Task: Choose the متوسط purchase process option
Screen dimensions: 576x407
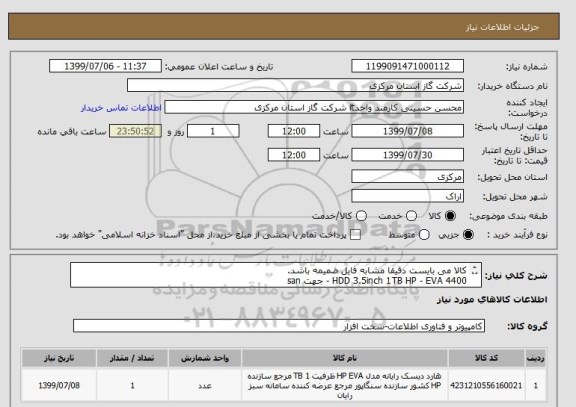Action: 424,235
